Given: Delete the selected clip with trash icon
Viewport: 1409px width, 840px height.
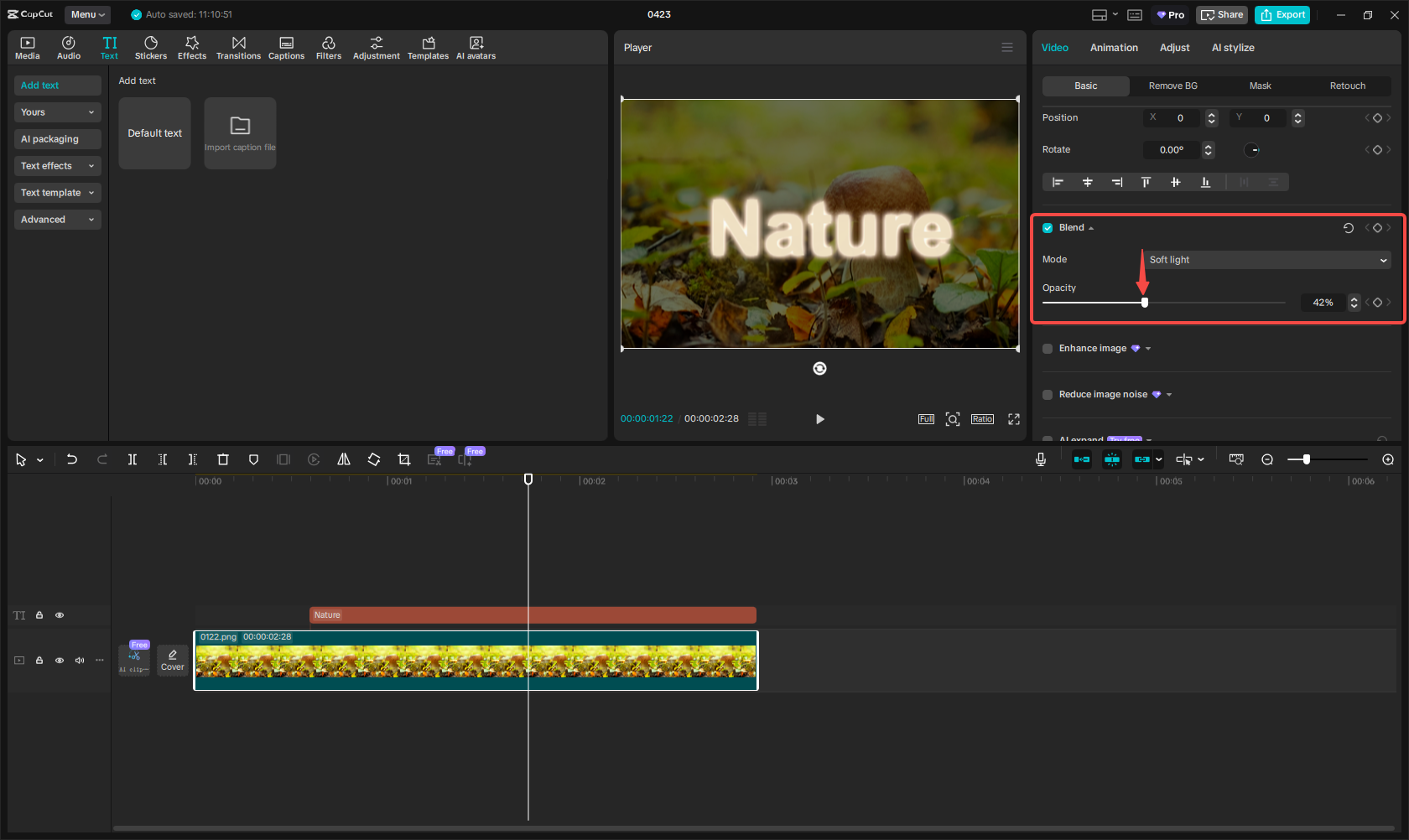Looking at the screenshot, I should tap(223, 459).
